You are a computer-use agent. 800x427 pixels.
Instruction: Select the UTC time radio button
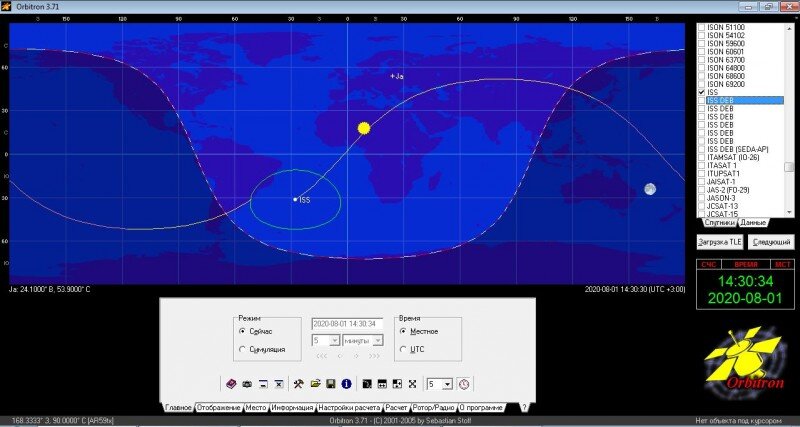click(404, 349)
